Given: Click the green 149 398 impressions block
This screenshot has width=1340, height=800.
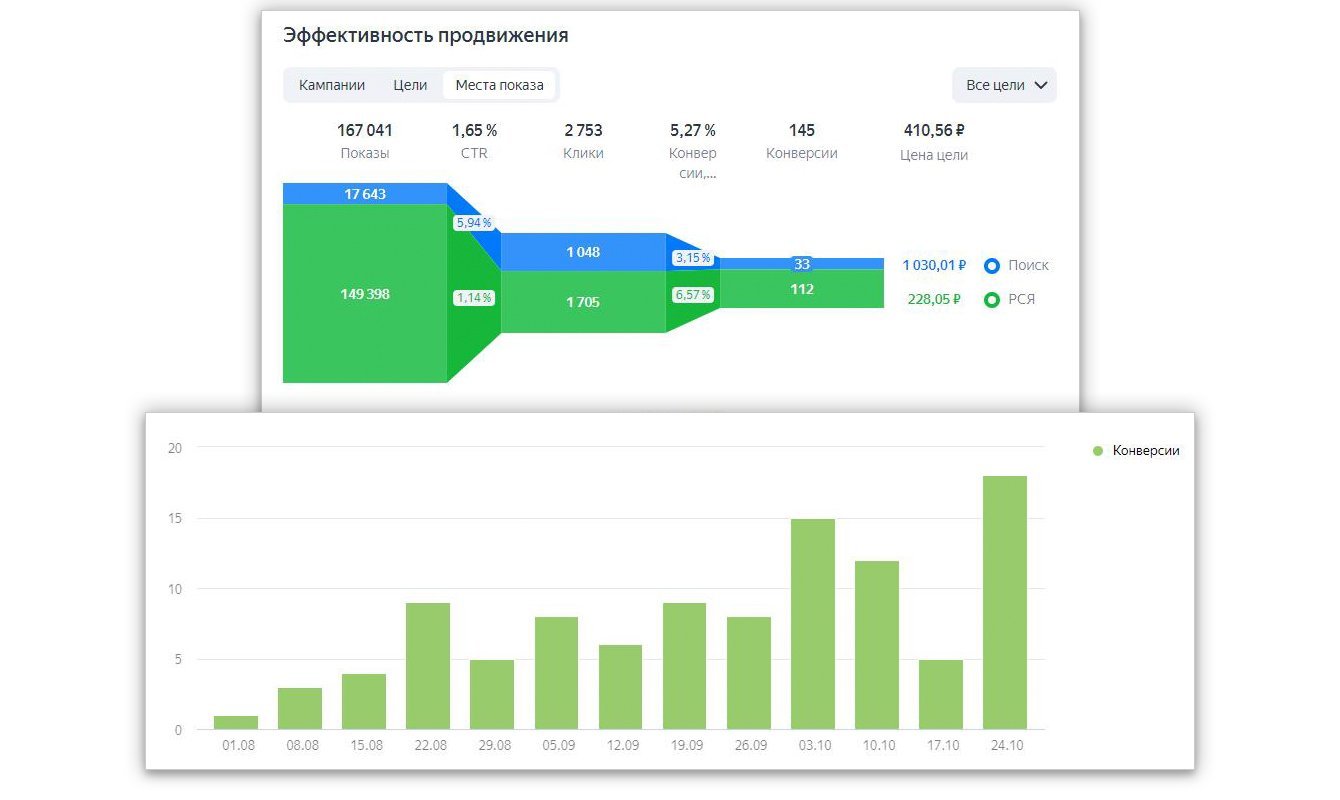Looking at the screenshot, I should tap(365, 294).
